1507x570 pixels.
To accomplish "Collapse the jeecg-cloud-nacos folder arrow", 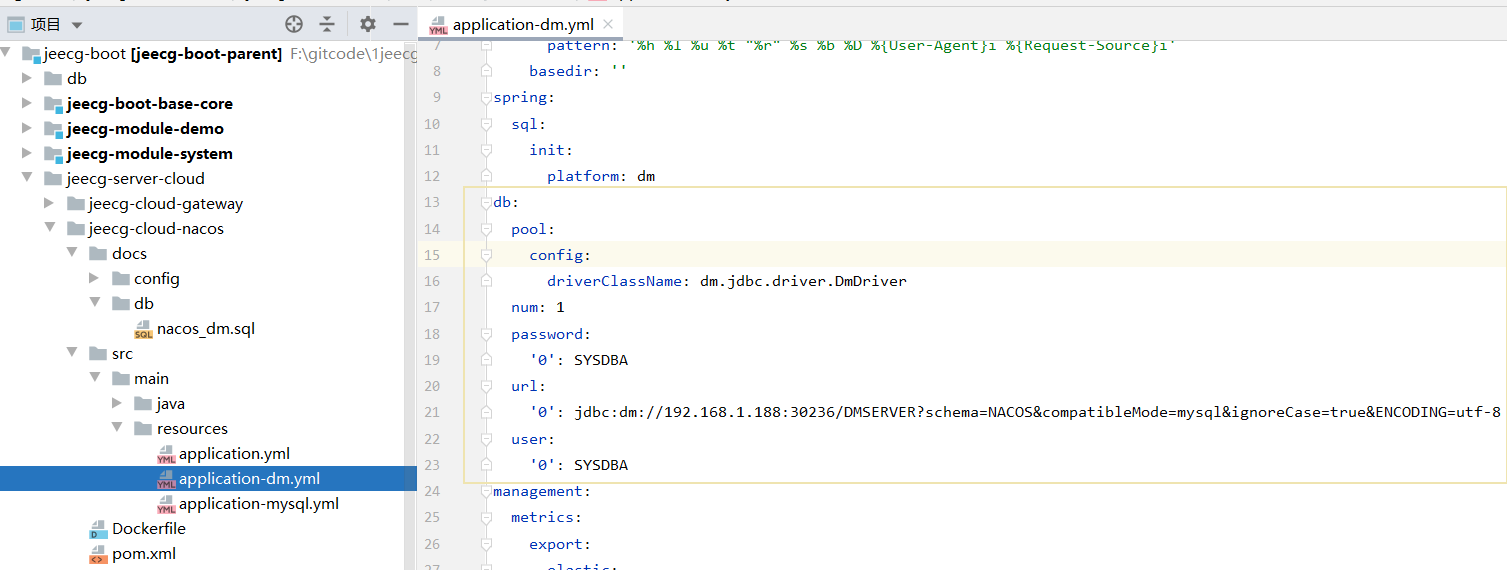I will click(50, 229).
